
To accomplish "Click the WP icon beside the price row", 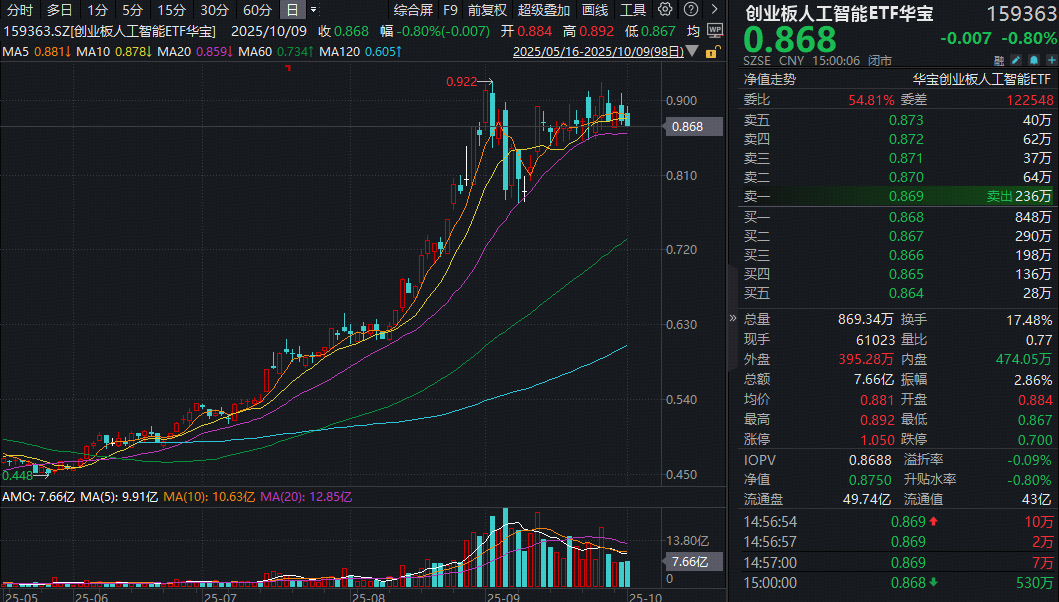I will pyautogui.click(x=714, y=31).
